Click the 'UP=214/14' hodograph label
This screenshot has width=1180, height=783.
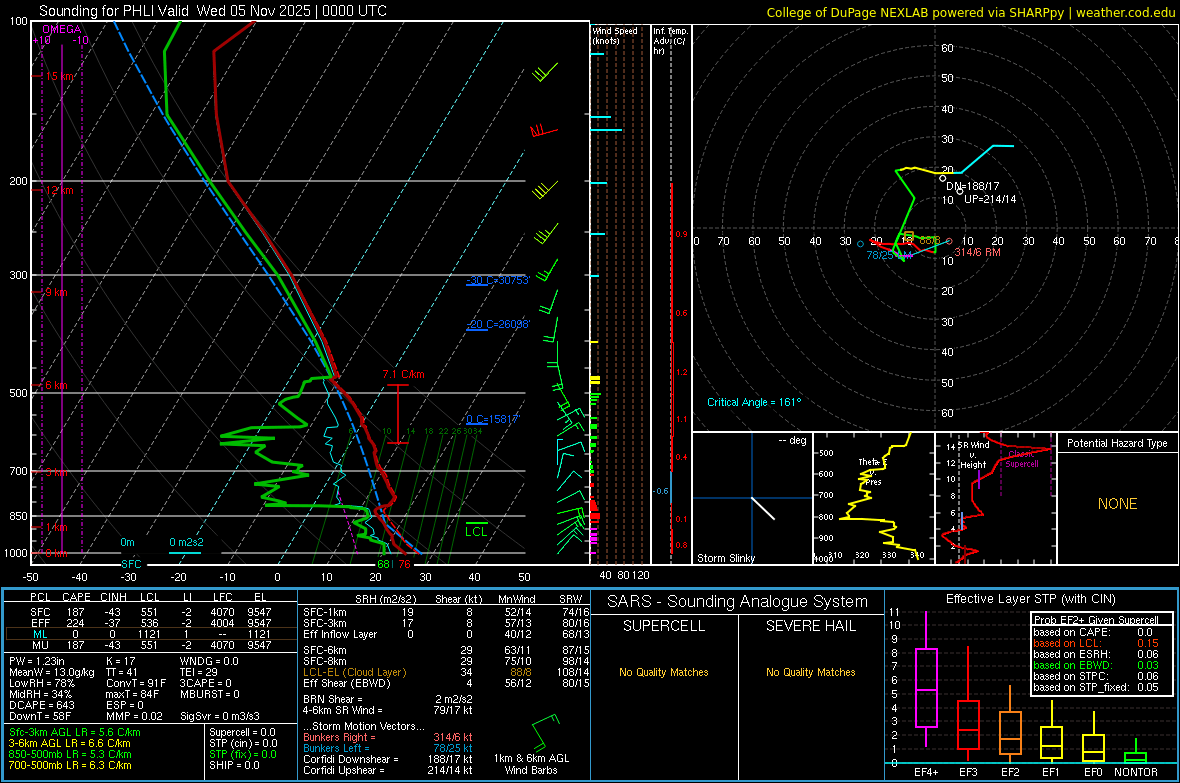(990, 200)
